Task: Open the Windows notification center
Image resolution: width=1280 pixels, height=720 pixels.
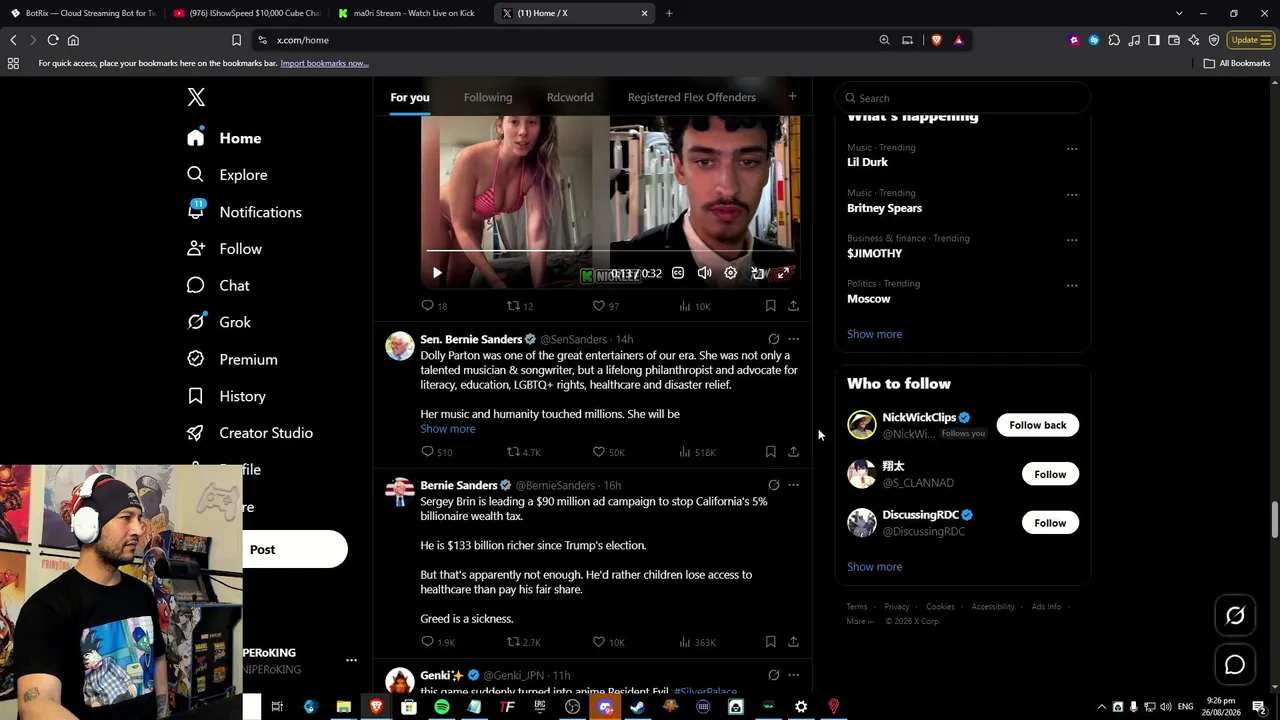Action: point(1259,707)
